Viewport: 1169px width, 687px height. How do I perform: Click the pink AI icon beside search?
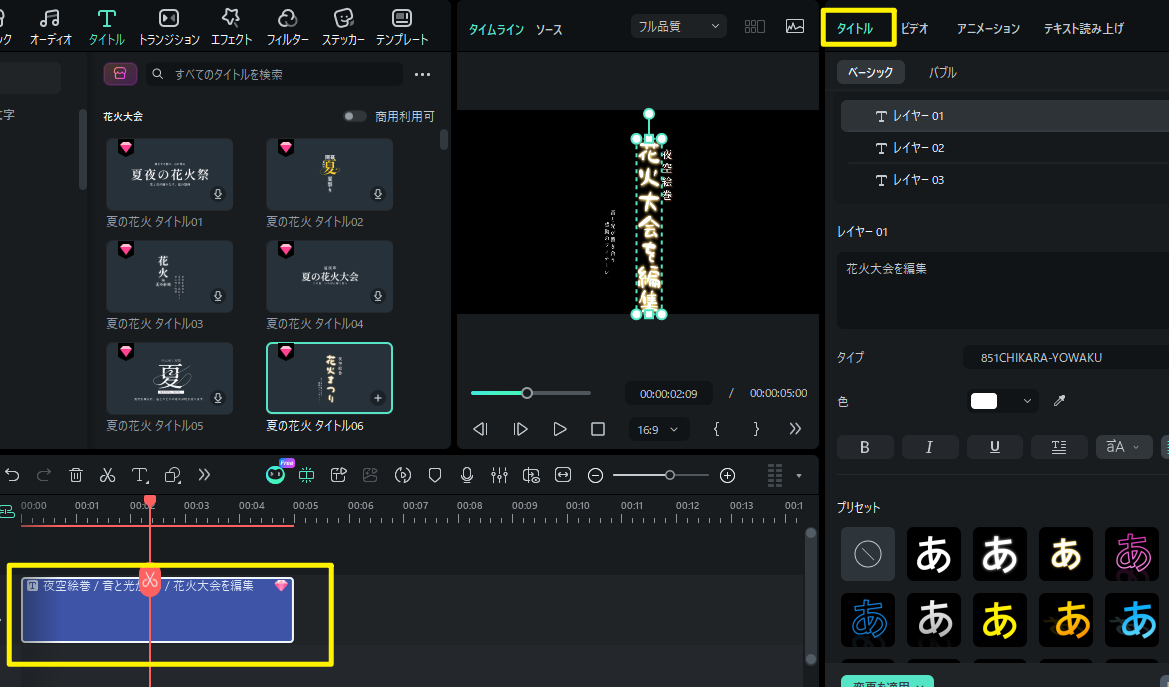point(120,74)
